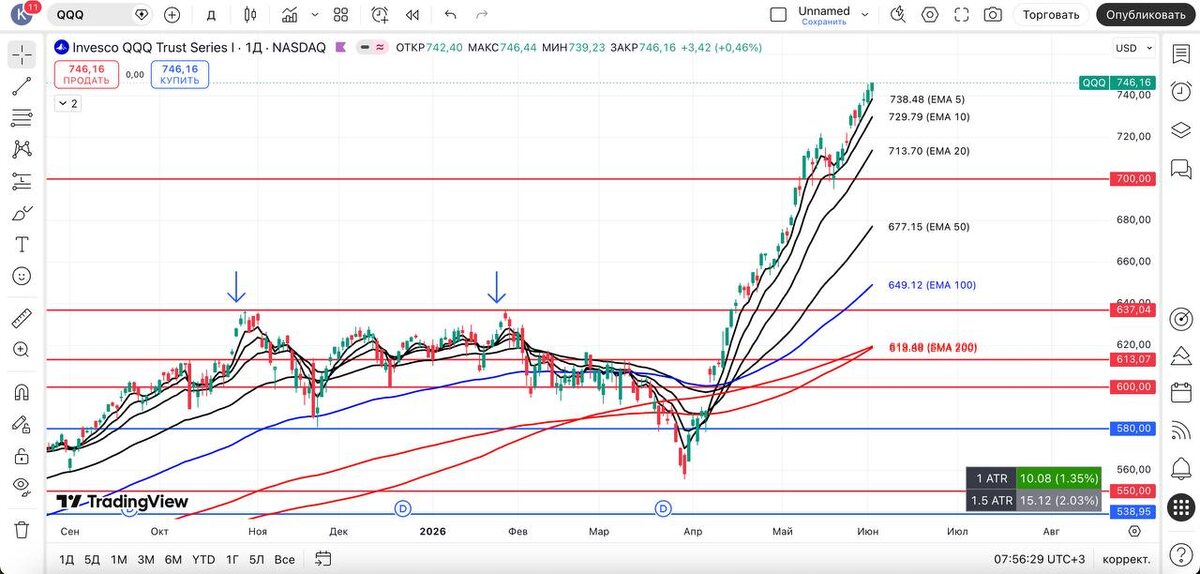
Task: Toggle magnet mode for drawings
Action: [x=22, y=392]
